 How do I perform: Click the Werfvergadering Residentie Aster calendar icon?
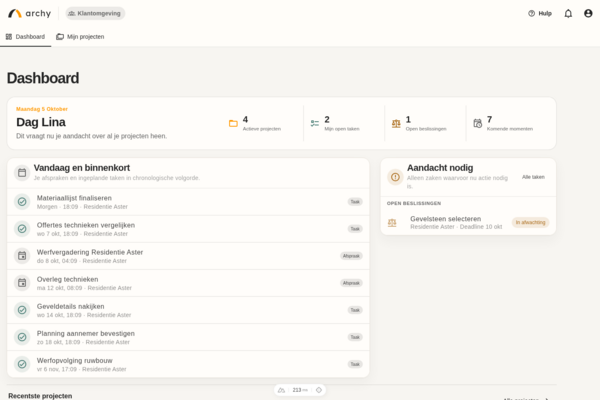22,256
